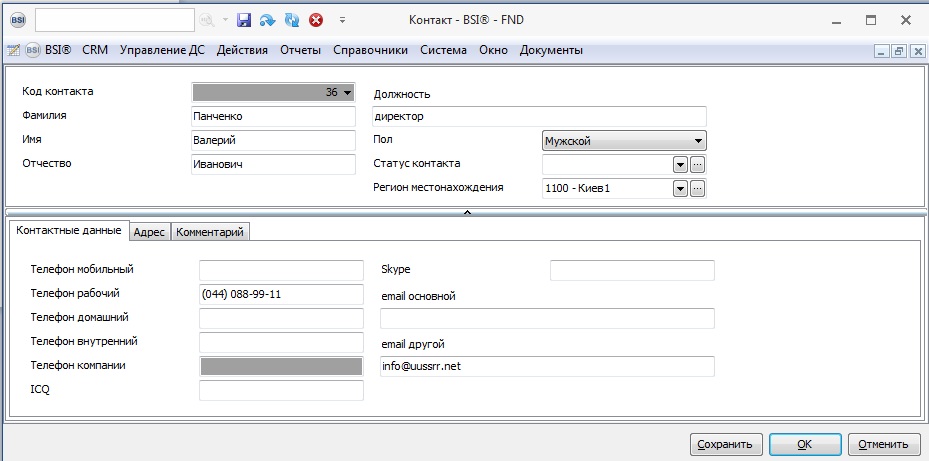Switch to the Комментарий tab

click(210, 232)
